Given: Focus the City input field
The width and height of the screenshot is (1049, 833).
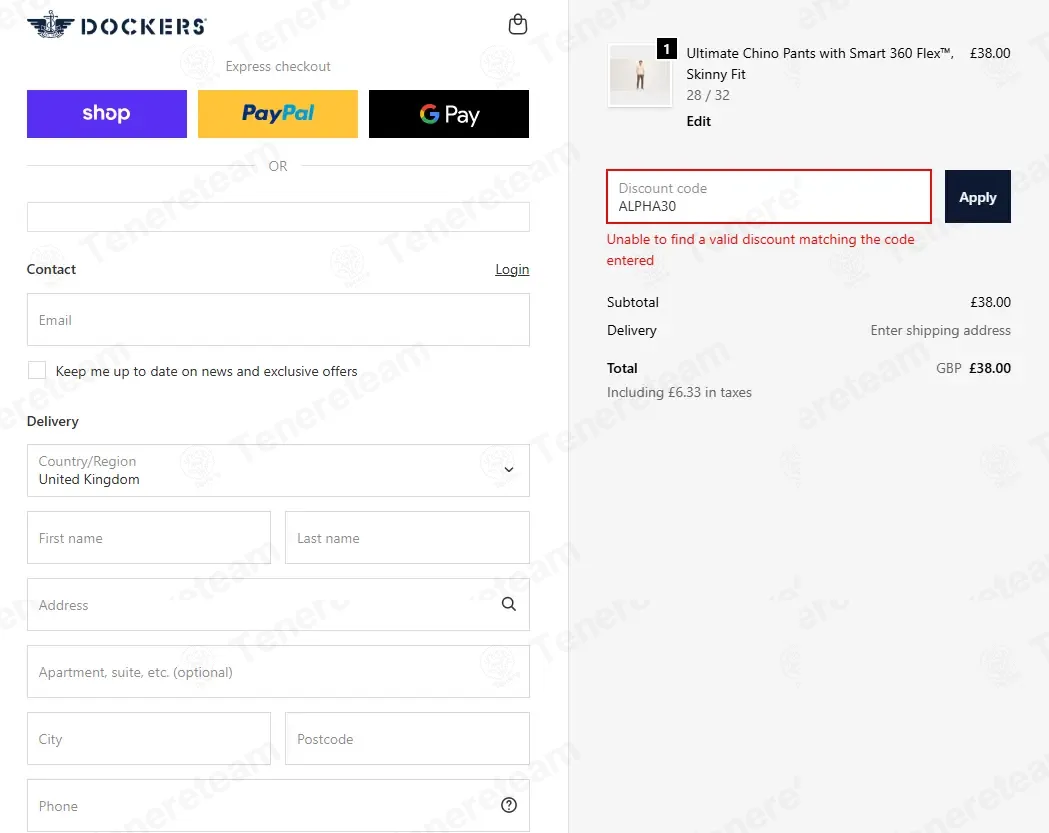Looking at the screenshot, I should point(149,739).
